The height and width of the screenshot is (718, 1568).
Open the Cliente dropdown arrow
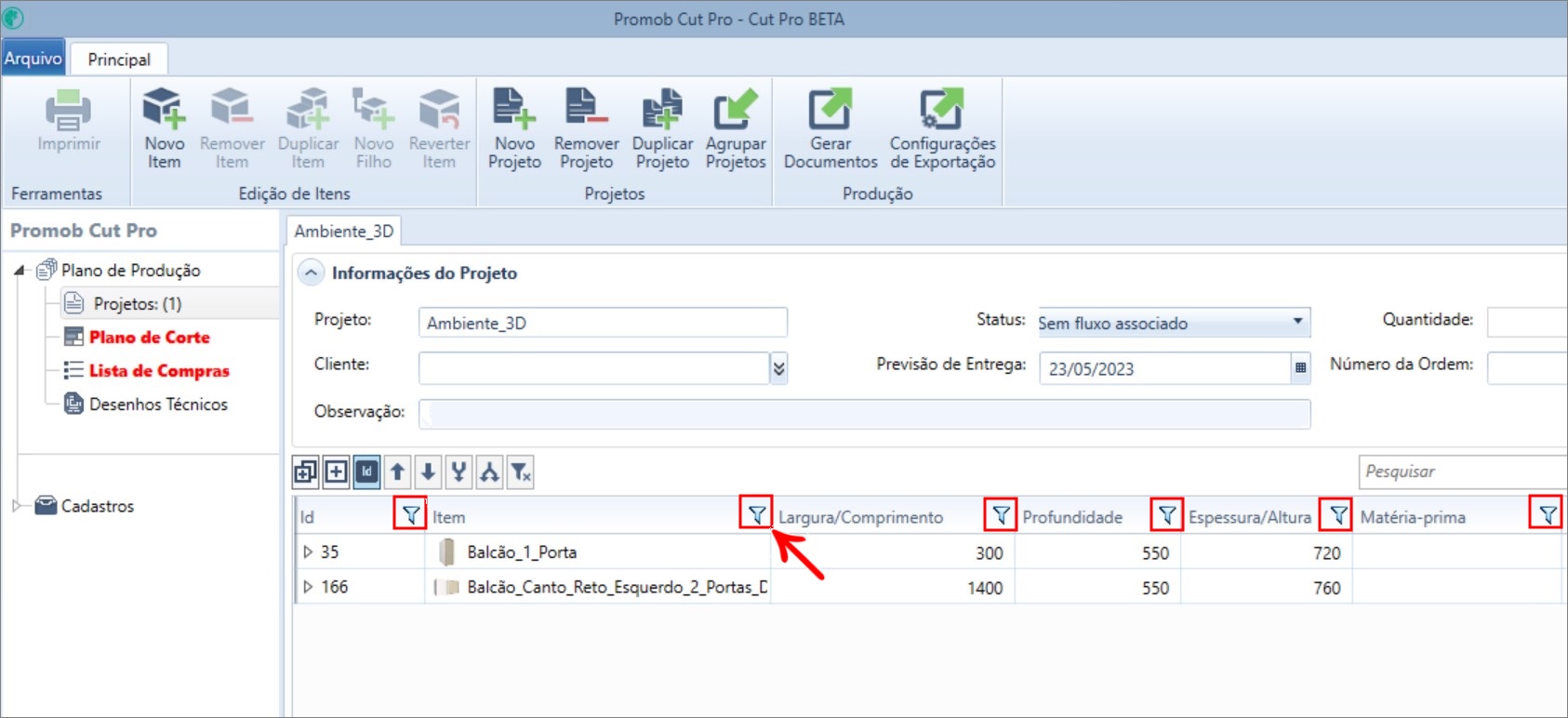click(x=778, y=368)
